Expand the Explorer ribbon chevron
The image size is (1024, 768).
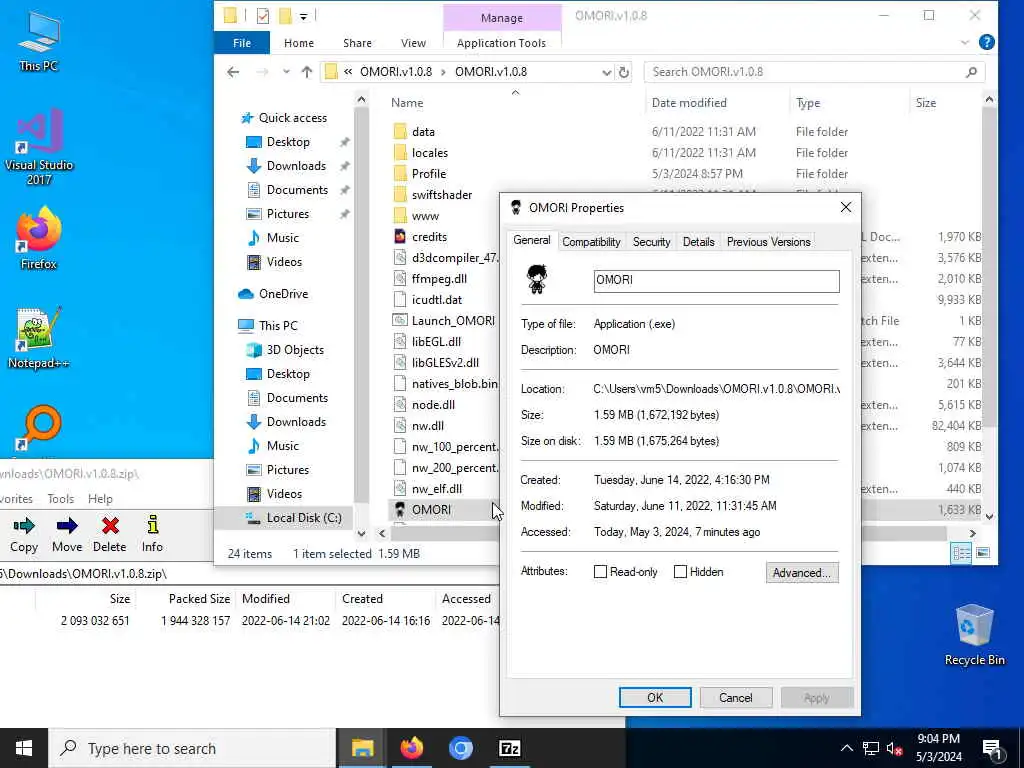pos(965,42)
